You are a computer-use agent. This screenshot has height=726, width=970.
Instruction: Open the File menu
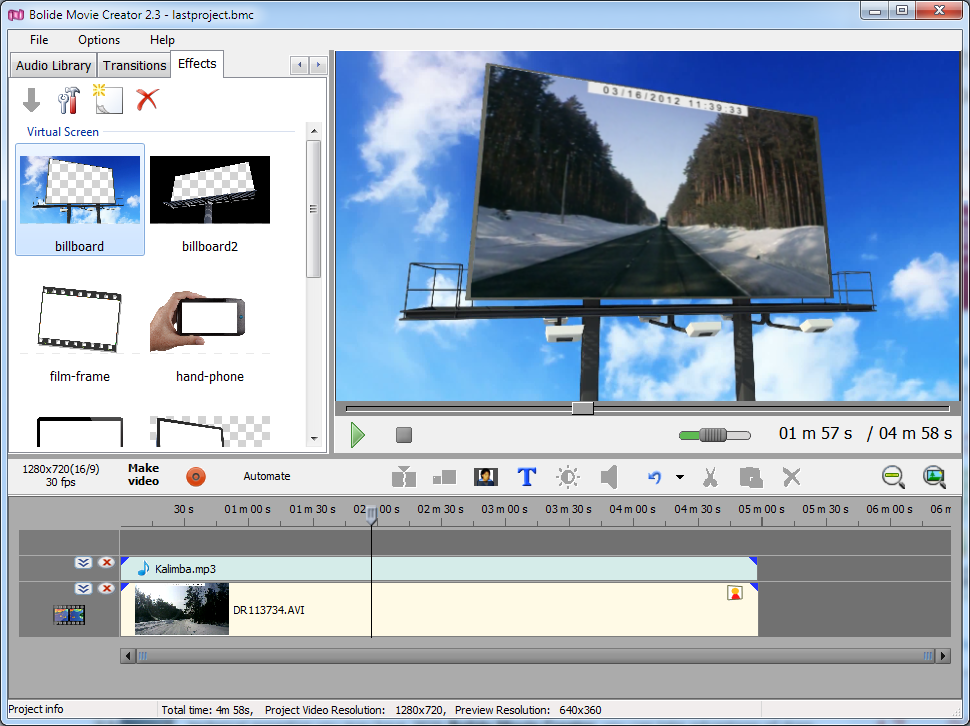point(39,40)
